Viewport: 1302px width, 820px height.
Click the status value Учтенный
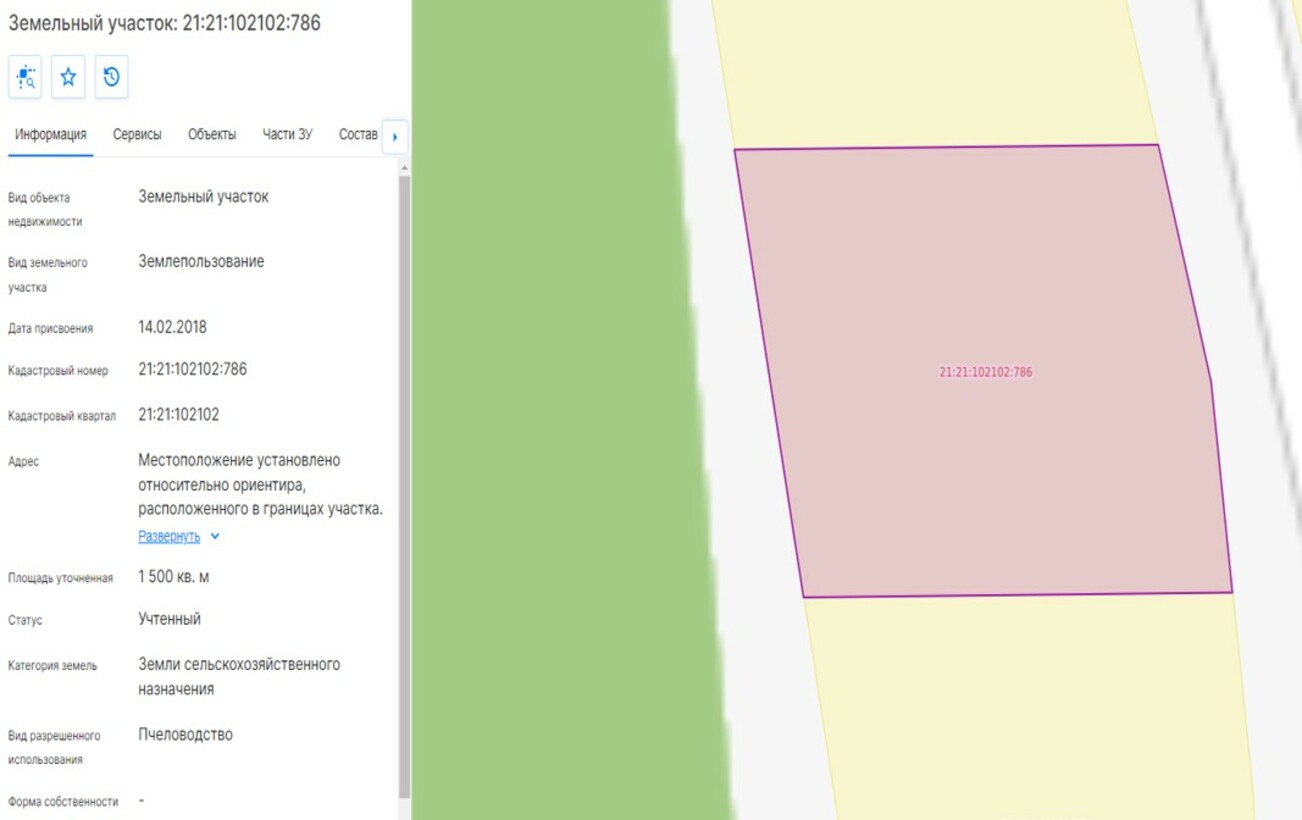point(169,619)
